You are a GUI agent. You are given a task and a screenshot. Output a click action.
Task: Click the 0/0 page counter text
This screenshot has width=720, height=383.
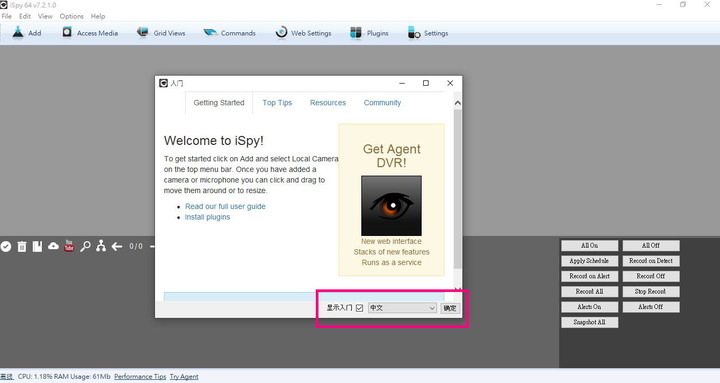click(x=136, y=247)
